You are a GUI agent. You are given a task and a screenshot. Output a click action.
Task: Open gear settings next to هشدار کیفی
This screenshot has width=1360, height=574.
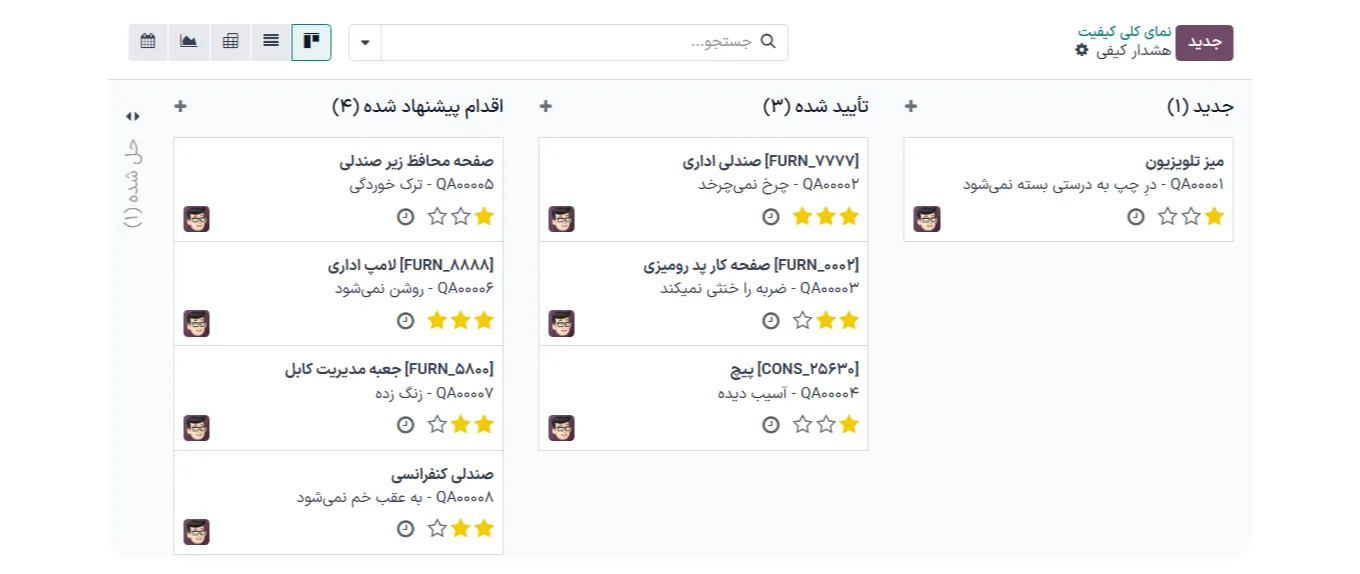click(x=1081, y=50)
